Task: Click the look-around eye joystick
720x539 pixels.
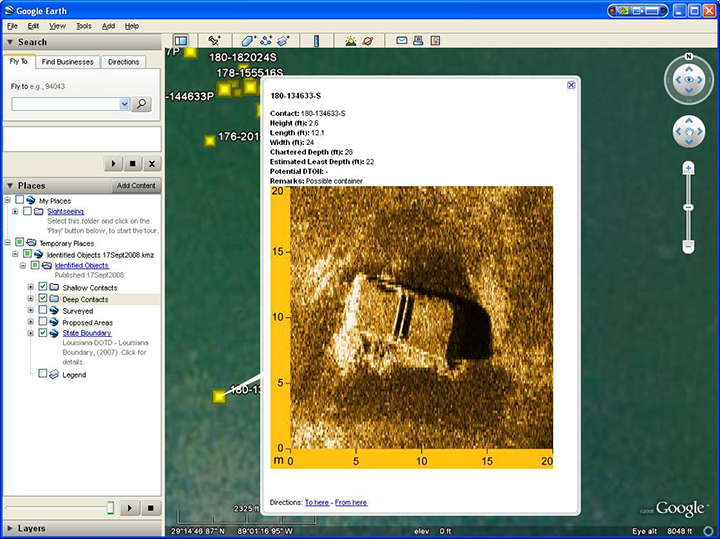Action: point(689,80)
